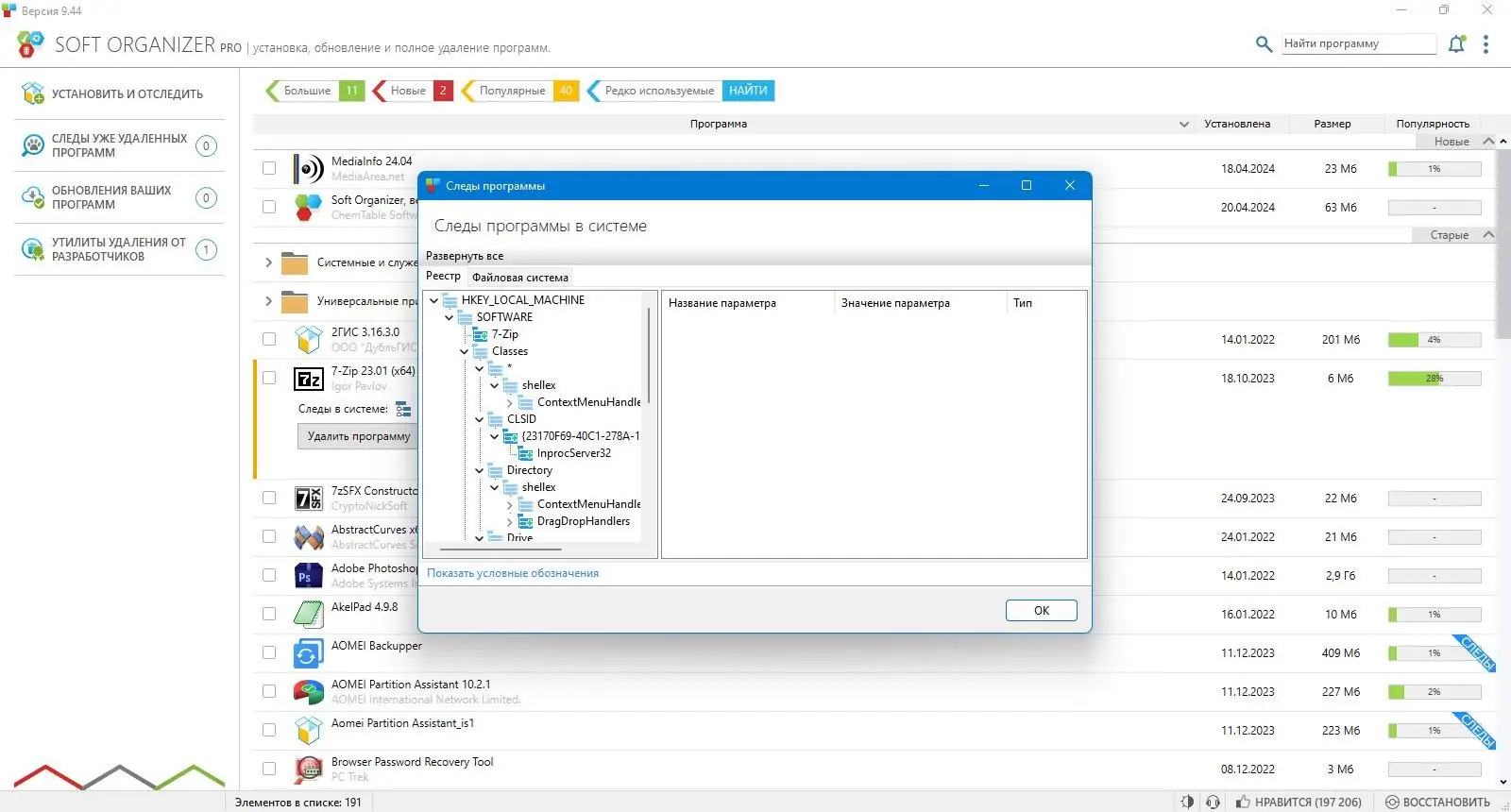
Task: Collapse the Directory tree node
Action: 479,470
